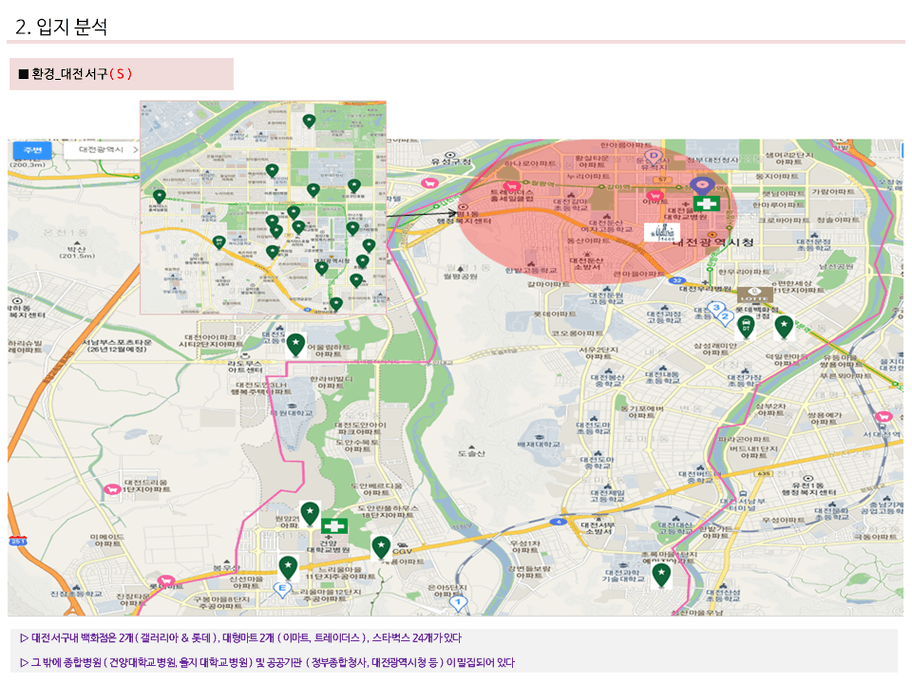Click the pink shopping icon at 트레이더스 홀세일클럽
912x684 pixels.
[511, 186]
